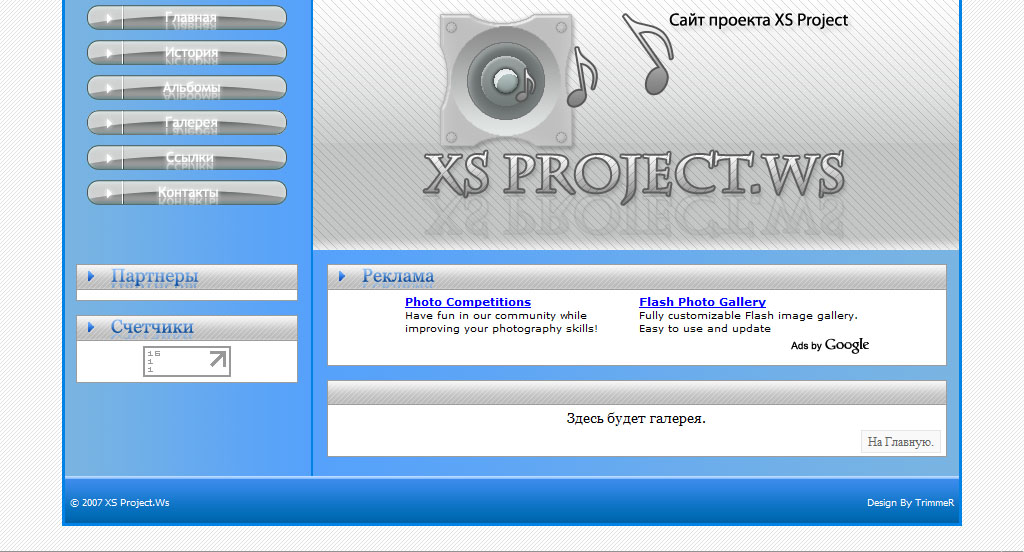1024x552 pixels.
Task: Click the arrow icon on Ссылки button
Action: coord(109,158)
